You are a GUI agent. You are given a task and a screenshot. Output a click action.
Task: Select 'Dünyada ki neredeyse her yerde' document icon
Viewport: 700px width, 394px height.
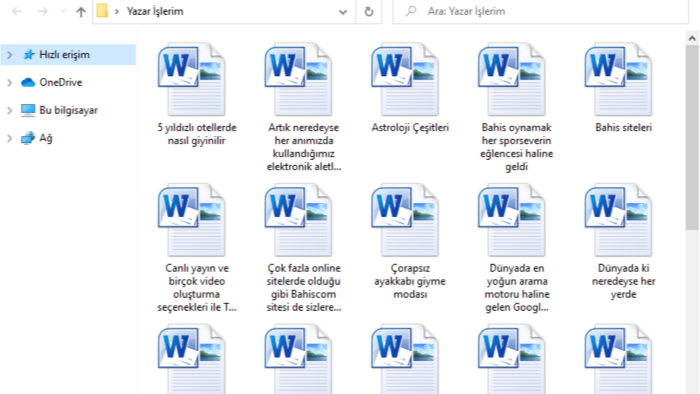tap(618, 220)
